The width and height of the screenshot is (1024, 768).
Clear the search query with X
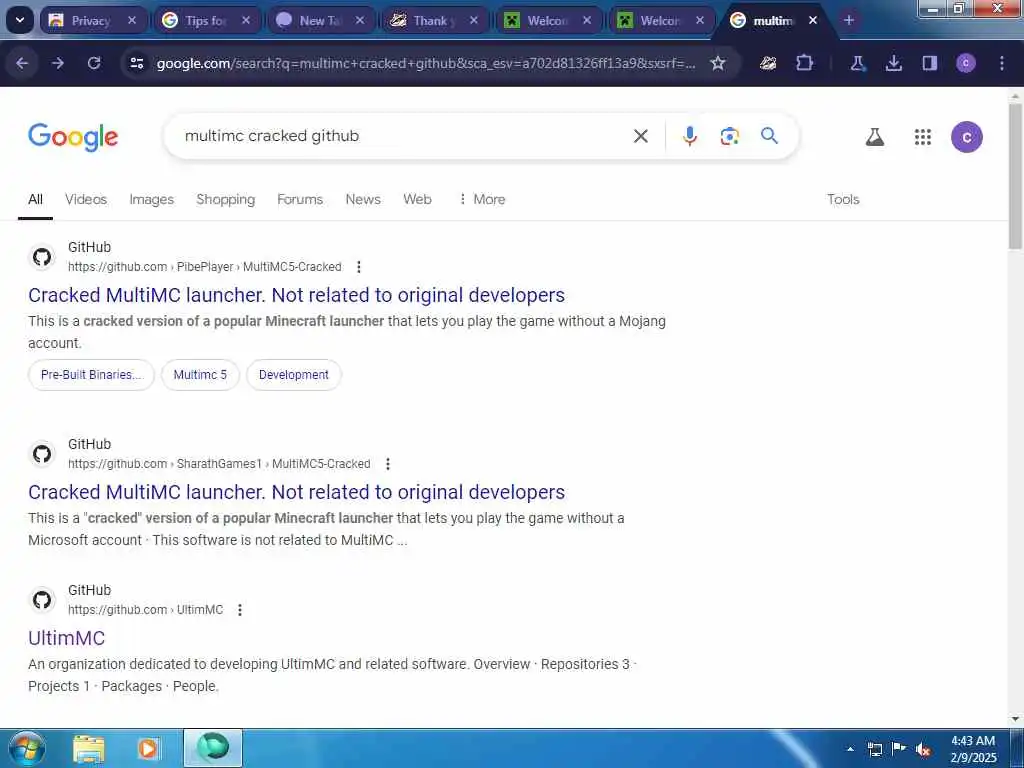point(641,136)
